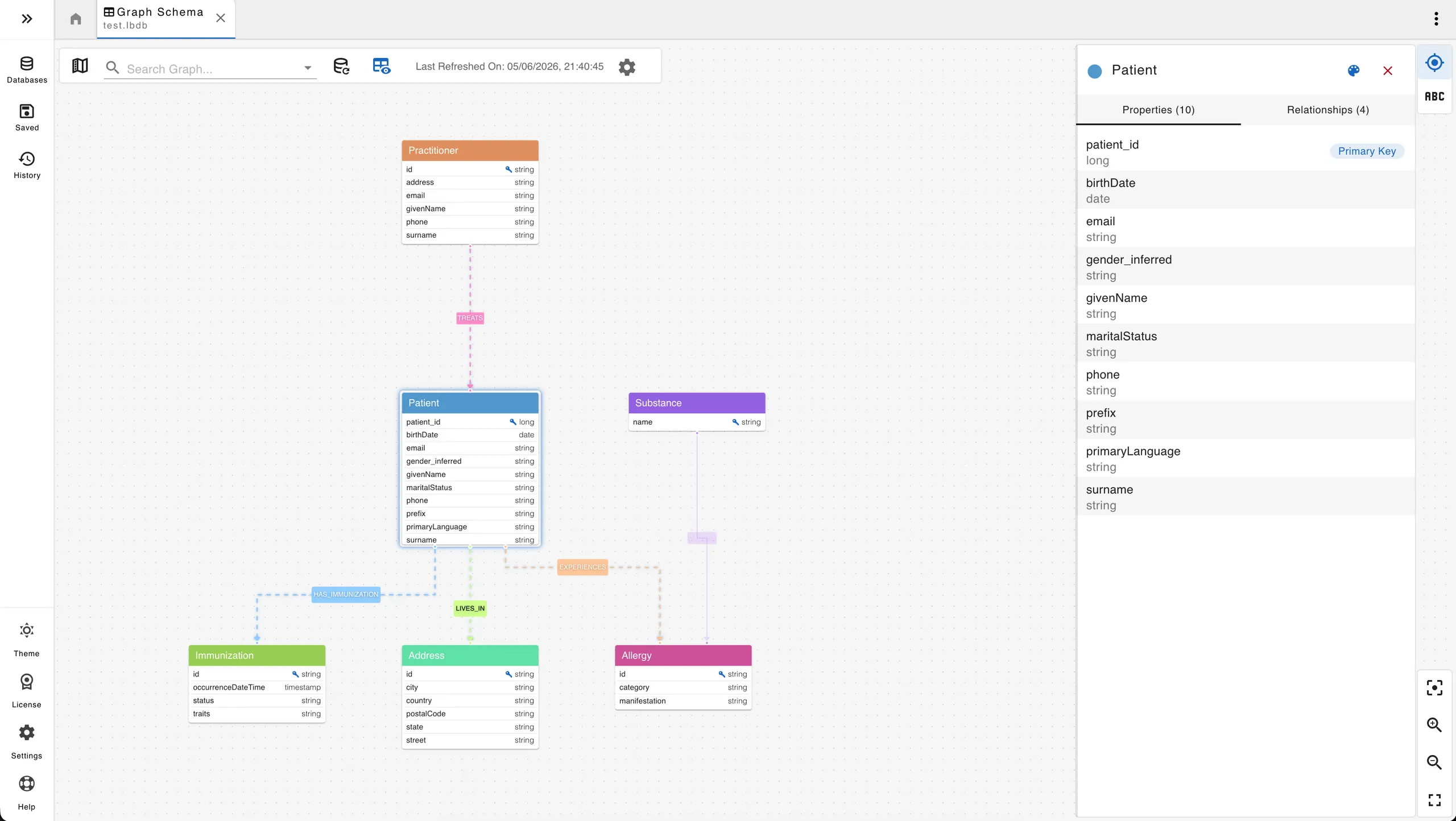
Task: Click surname property in details panel
Action: tap(1246, 497)
